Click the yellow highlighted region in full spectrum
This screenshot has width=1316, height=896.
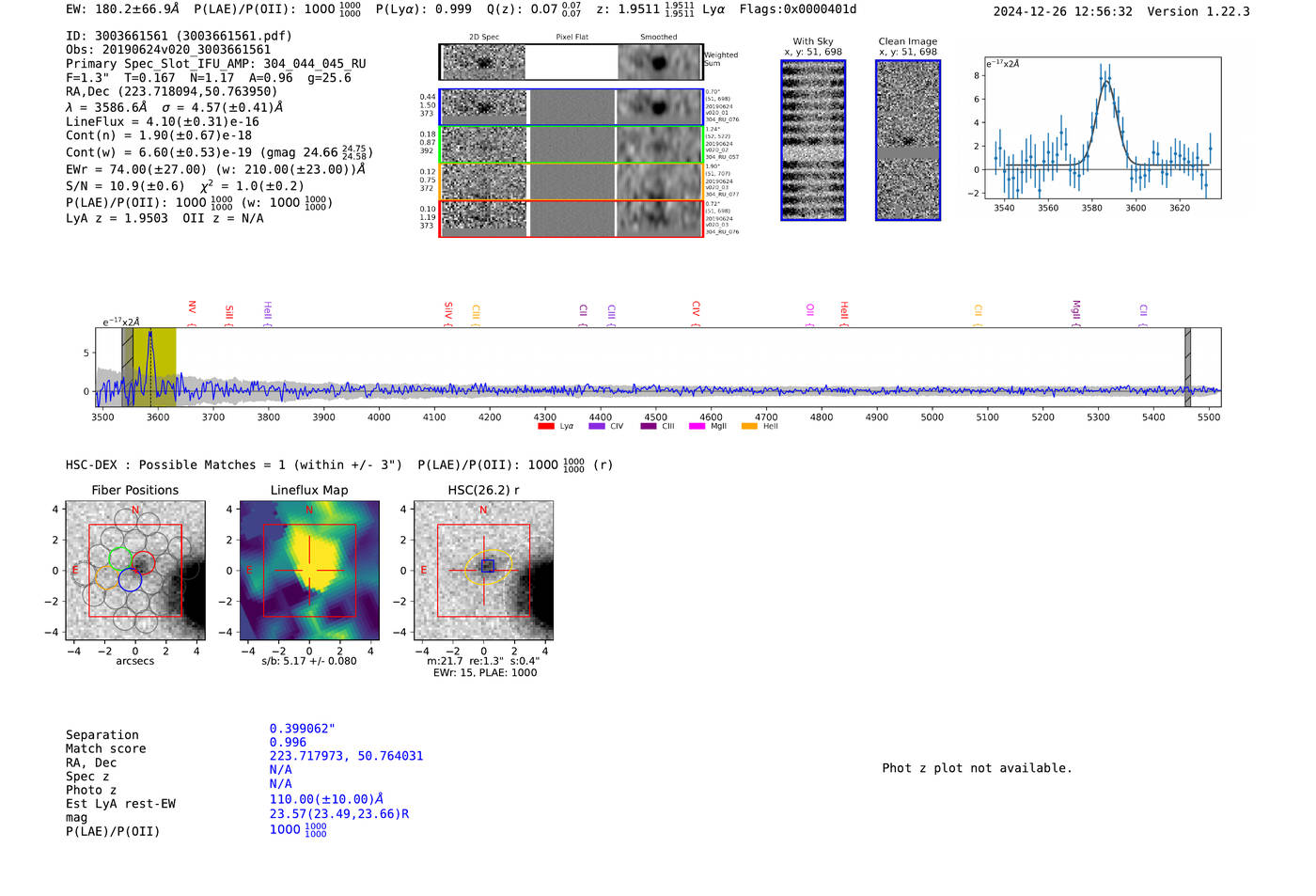coord(154,367)
